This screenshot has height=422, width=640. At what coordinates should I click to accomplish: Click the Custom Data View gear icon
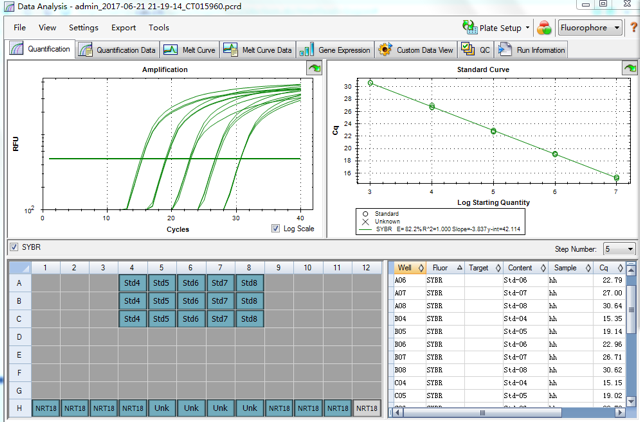tap(385, 50)
